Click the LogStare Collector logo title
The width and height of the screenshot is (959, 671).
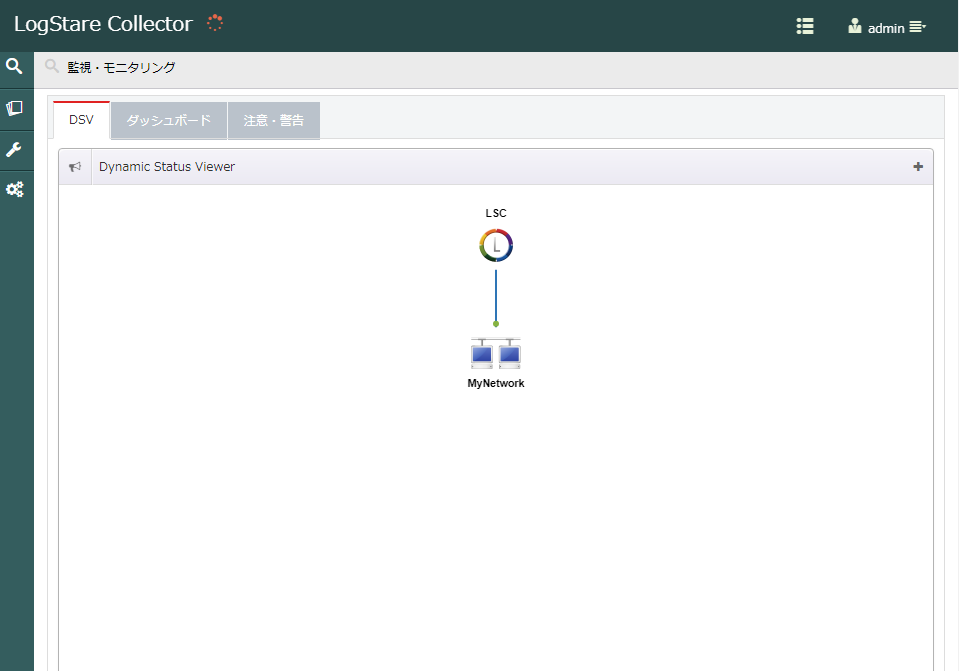[103, 24]
